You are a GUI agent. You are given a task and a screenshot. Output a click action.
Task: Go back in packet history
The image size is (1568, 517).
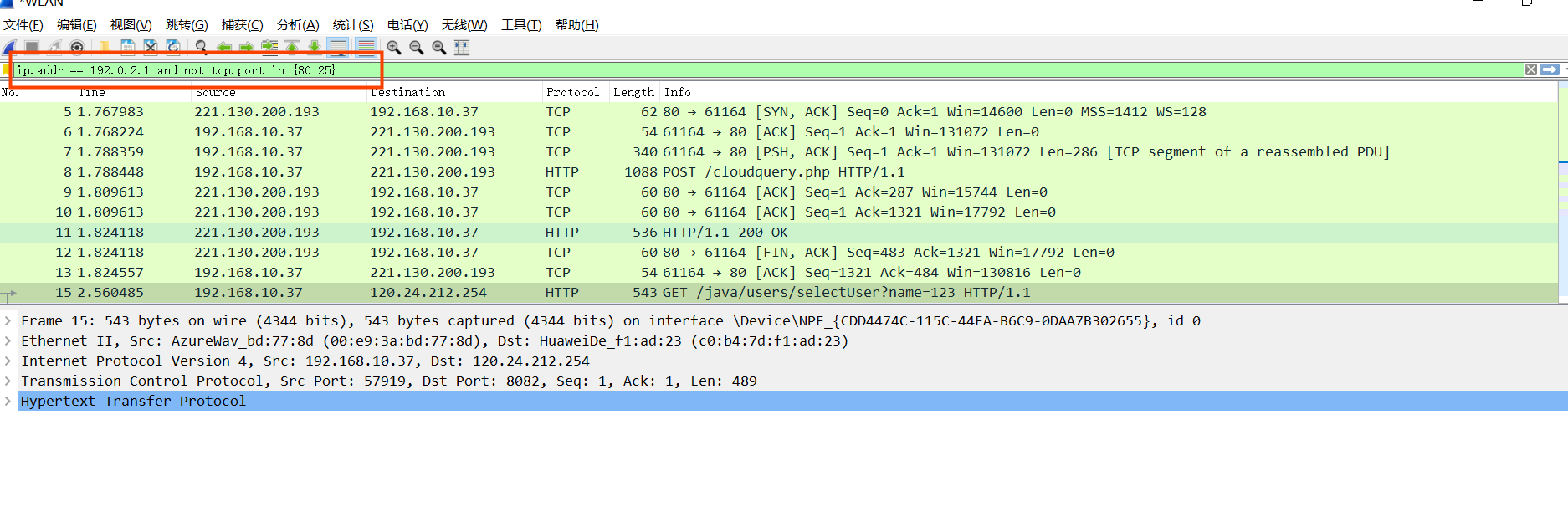224,47
